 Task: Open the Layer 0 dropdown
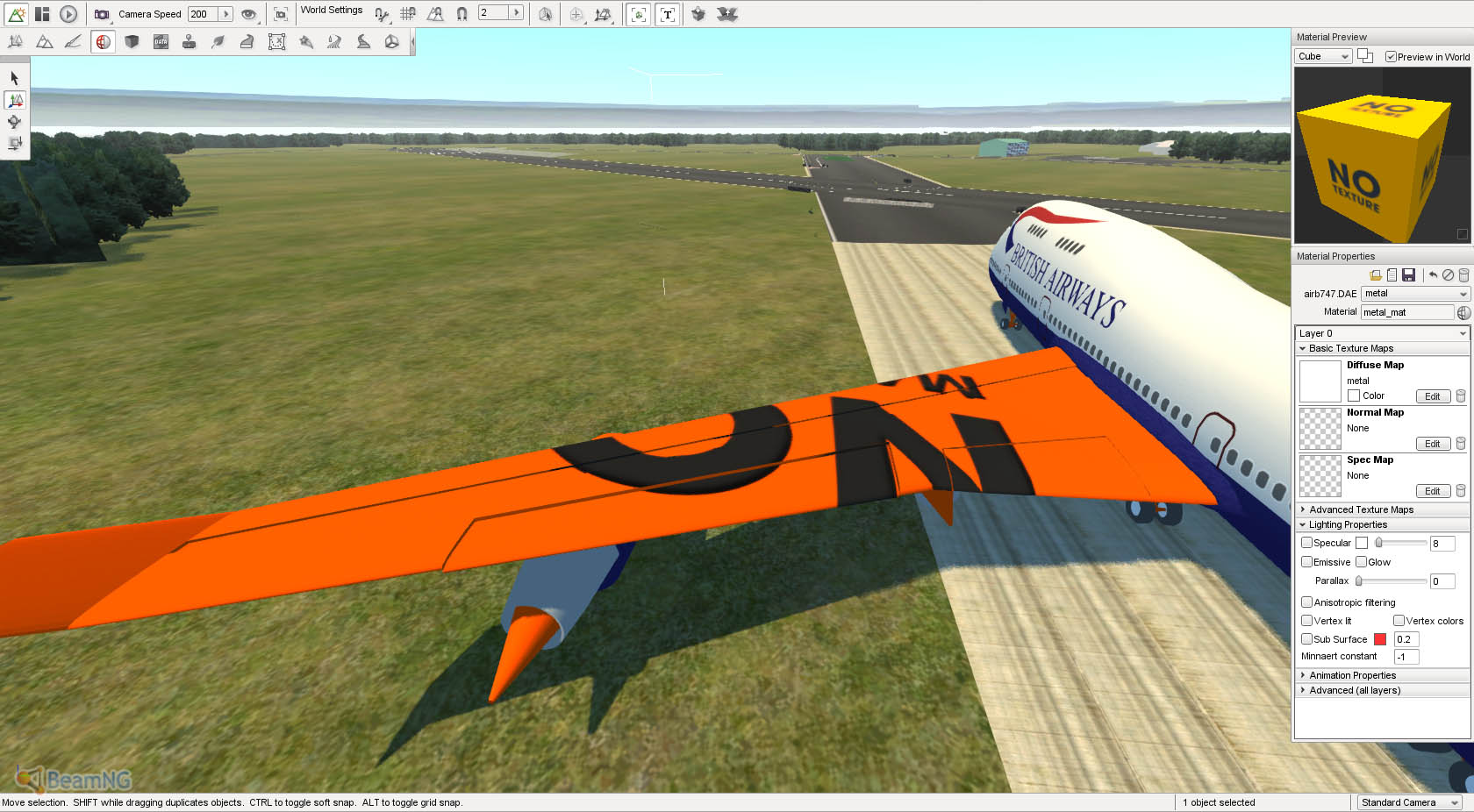tap(1382, 333)
